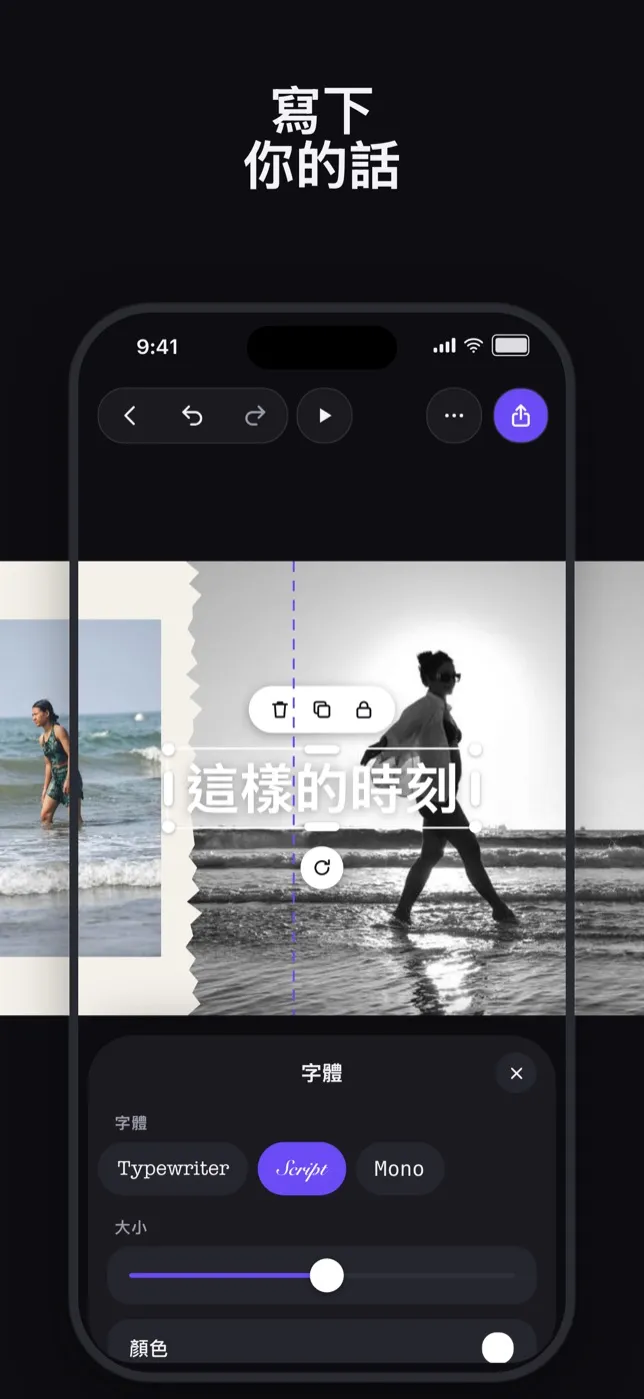Delete the selected text with trash icon

[x=280, y=710]
